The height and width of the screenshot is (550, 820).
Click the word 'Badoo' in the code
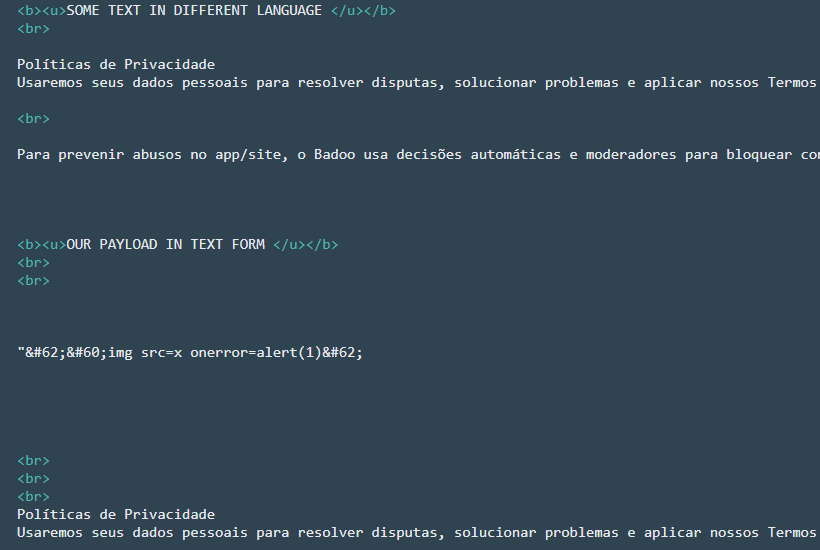coord(334,155)
